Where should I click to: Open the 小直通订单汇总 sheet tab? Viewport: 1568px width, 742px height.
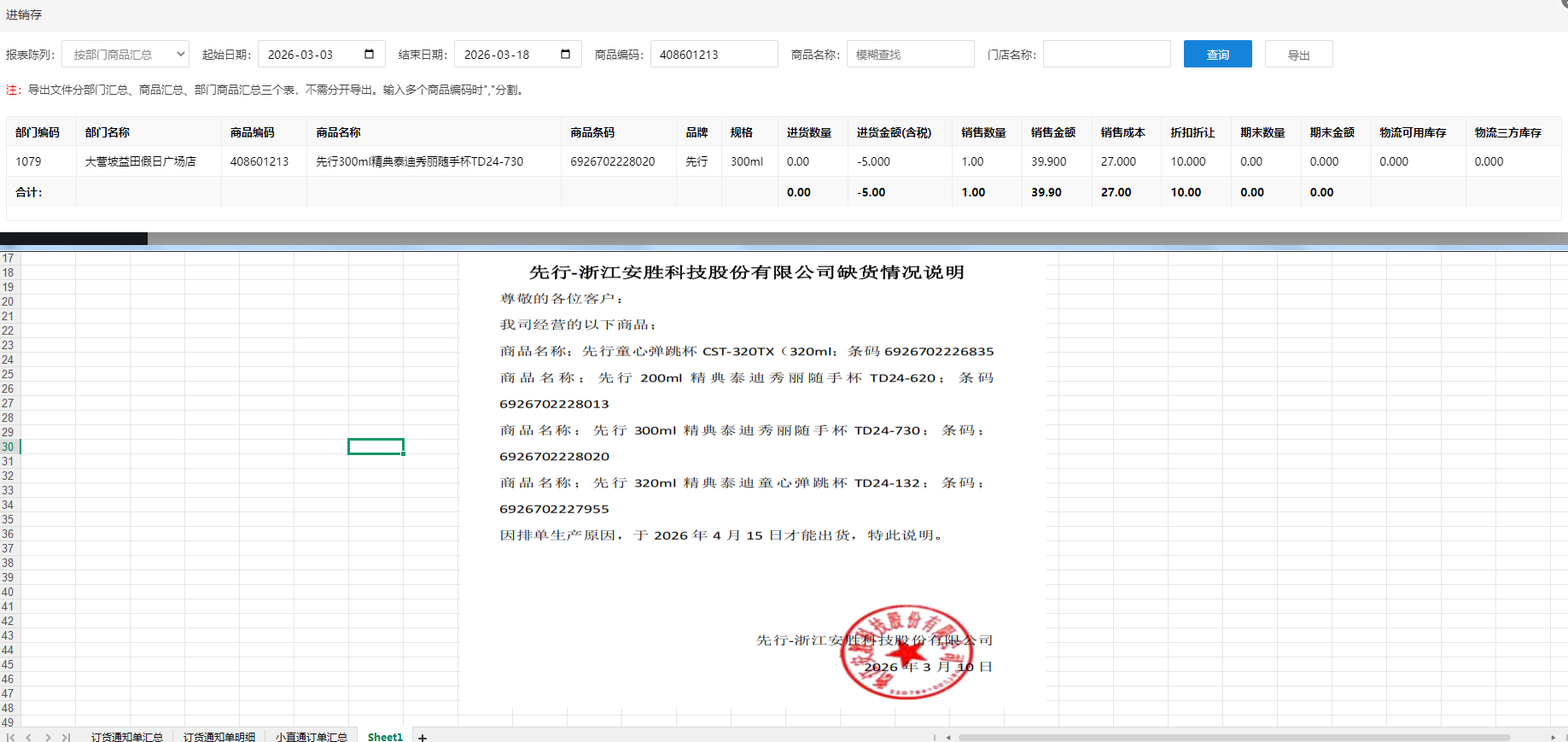[x=312, y=737]
